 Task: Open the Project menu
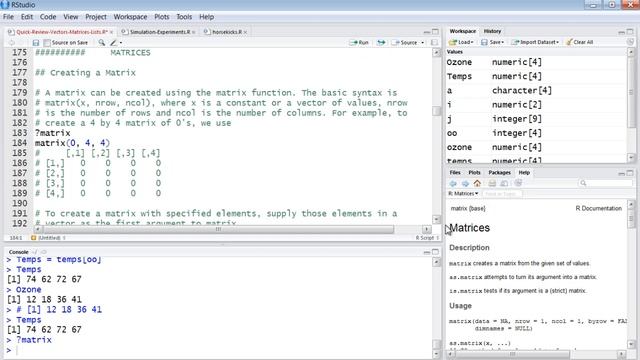(x=96, y=17)
